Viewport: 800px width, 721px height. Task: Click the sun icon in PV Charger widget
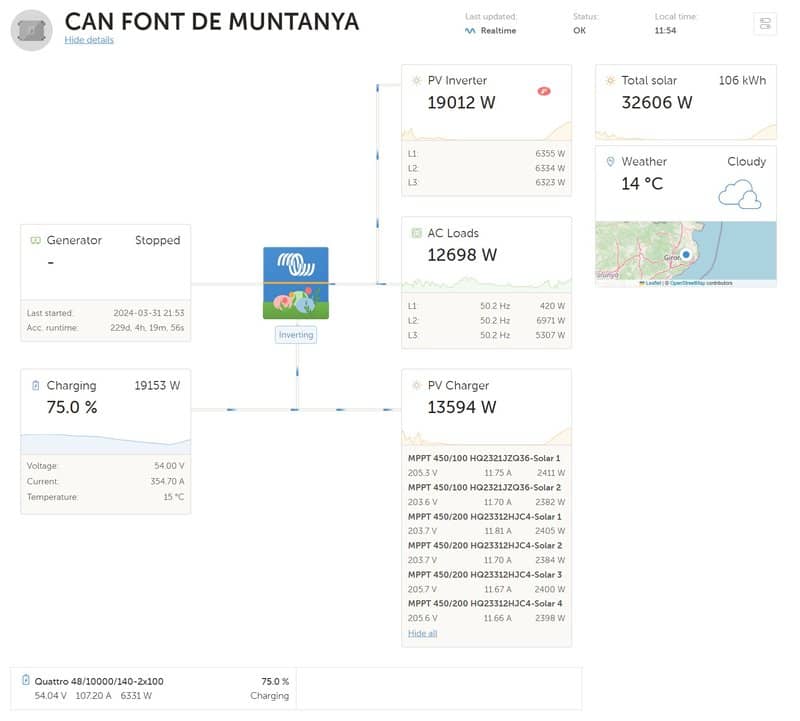[416, 385]
